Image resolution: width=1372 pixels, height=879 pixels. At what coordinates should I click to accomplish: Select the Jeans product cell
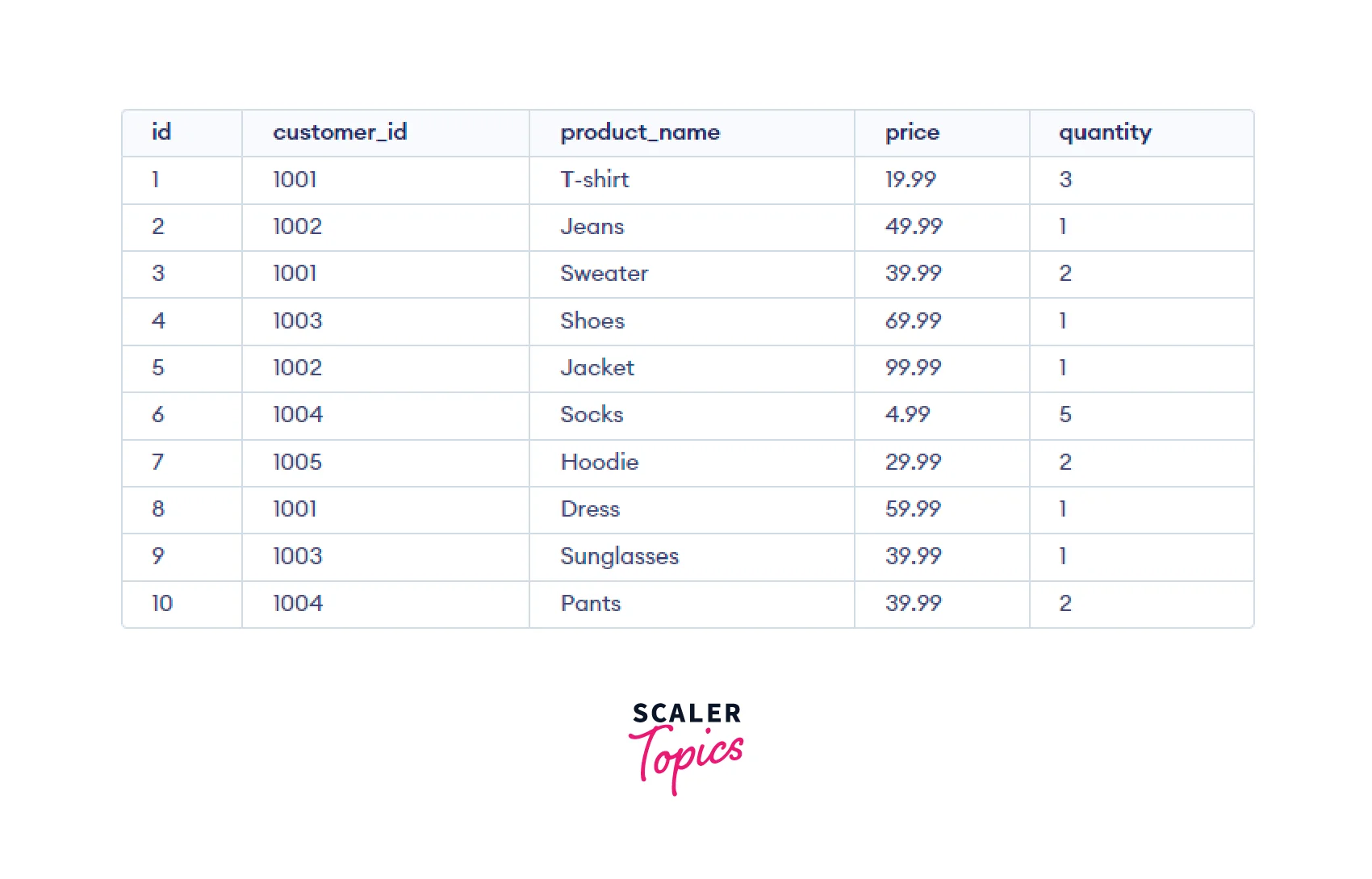(x=592, y=227)
